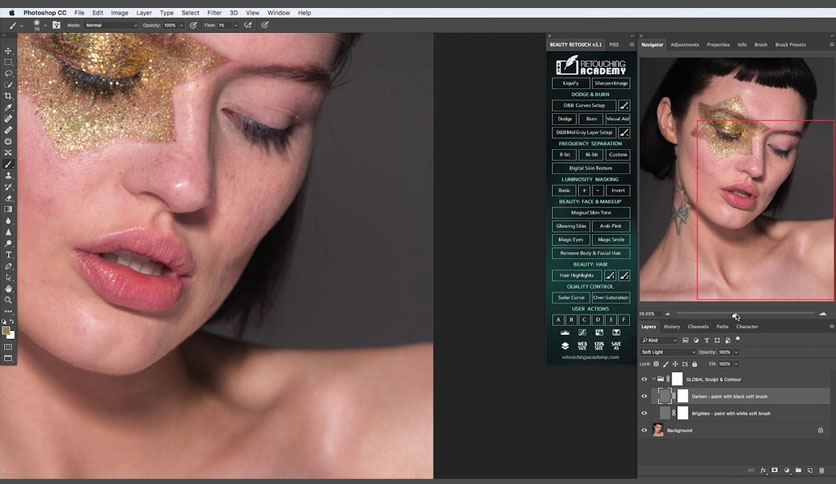Add a layer style with fx icon
The width and height of the screenshot is (836, 484).
pos(763,470)
